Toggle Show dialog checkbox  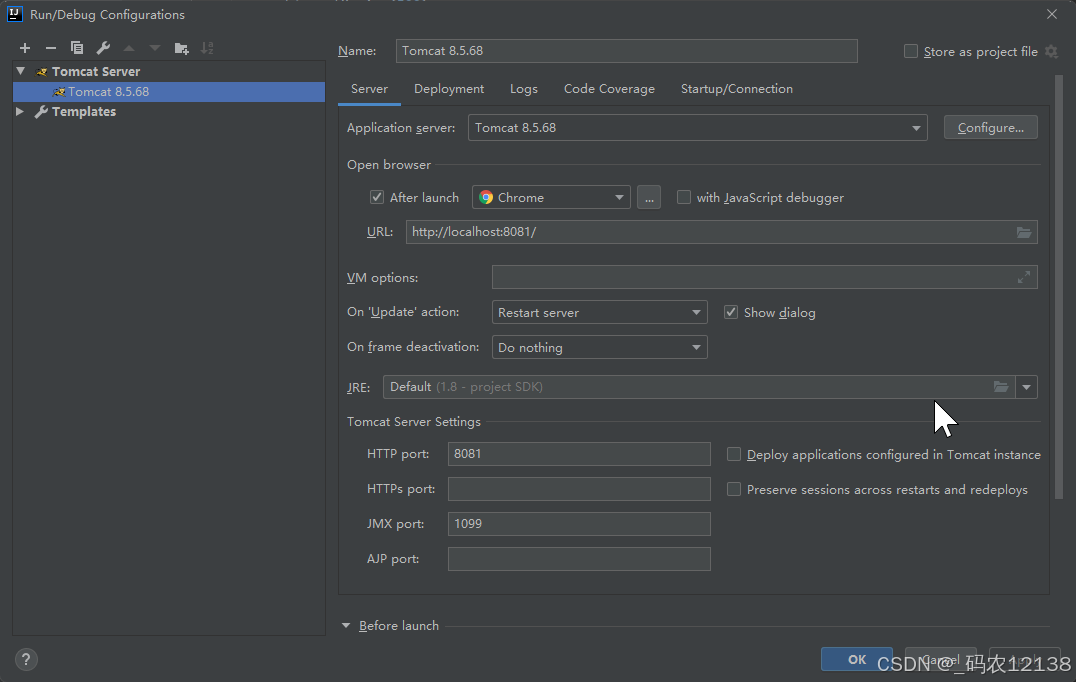click(x=731, y=312)
